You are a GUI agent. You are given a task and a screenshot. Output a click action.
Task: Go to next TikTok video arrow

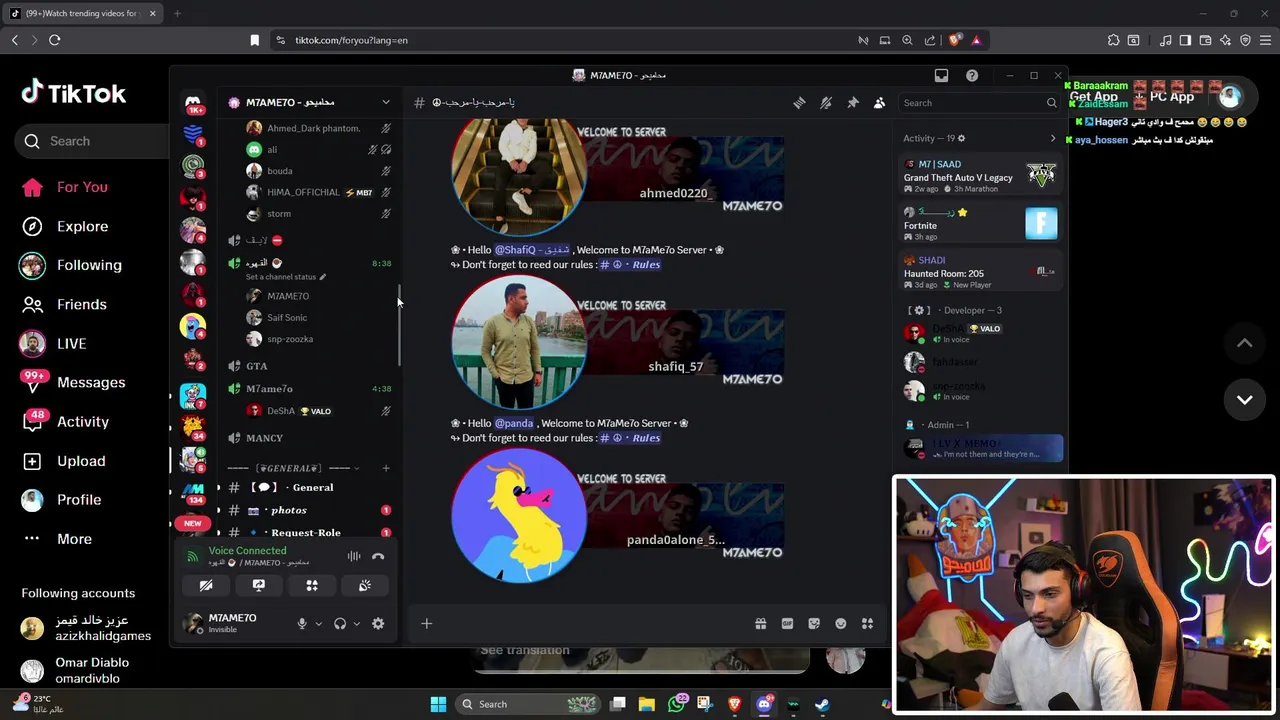(1245, 399)
